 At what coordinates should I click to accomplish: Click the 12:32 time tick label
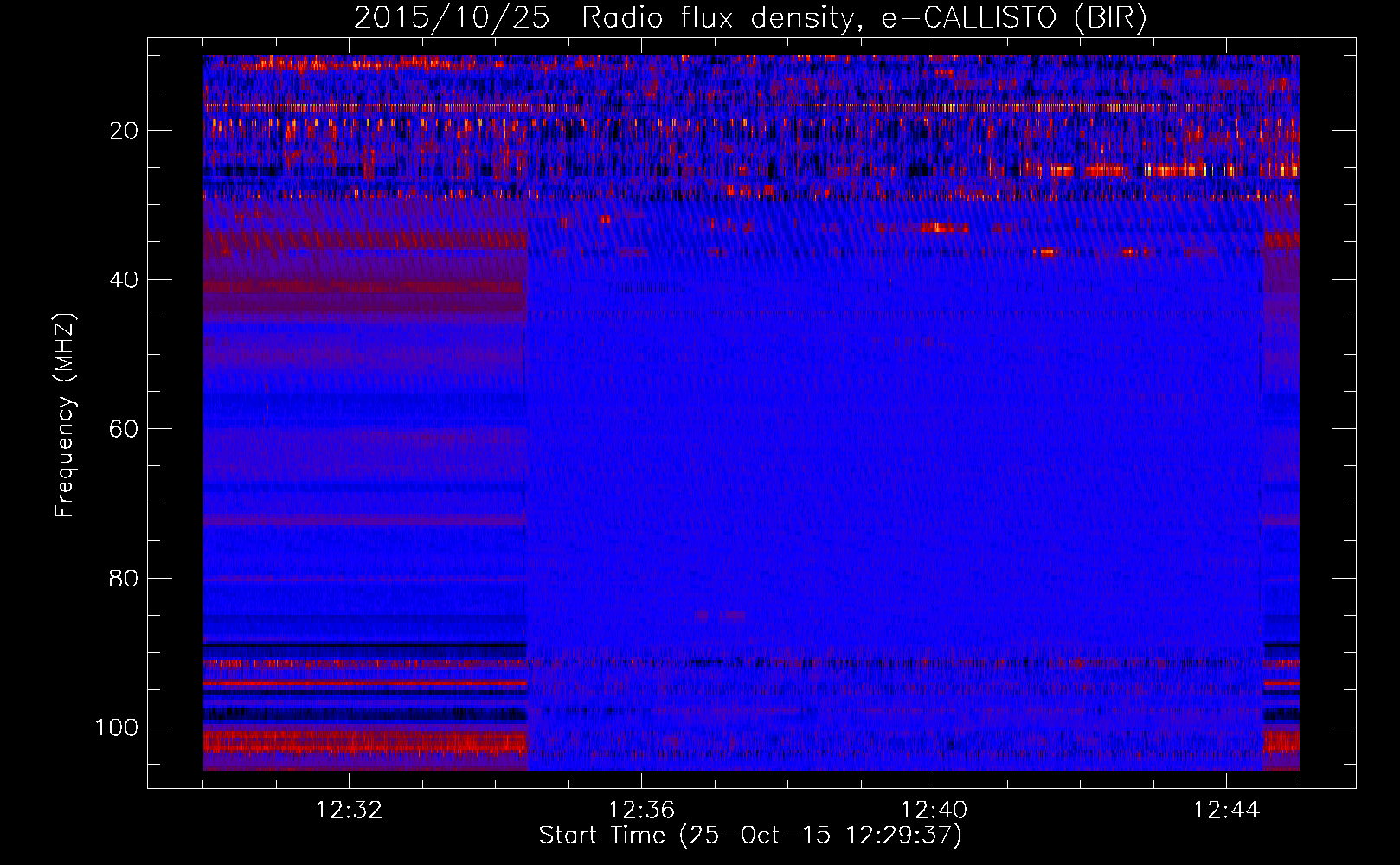[349, 811]
